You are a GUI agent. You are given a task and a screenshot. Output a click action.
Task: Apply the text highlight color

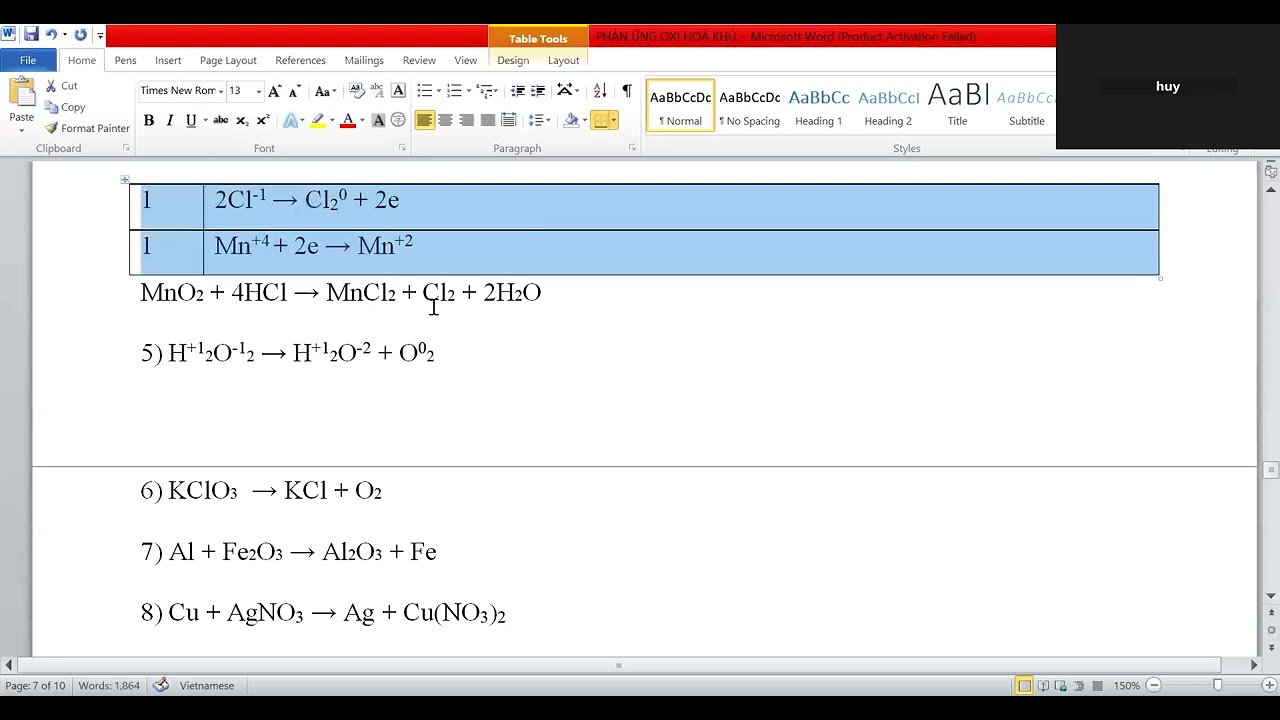pos(318,120)
